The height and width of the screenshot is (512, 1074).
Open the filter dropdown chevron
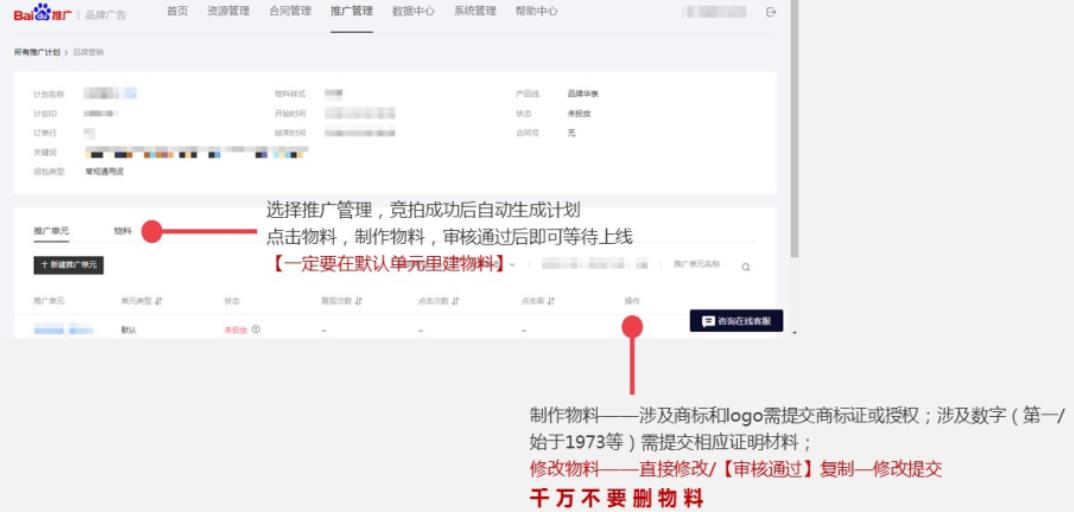[512, 265]
